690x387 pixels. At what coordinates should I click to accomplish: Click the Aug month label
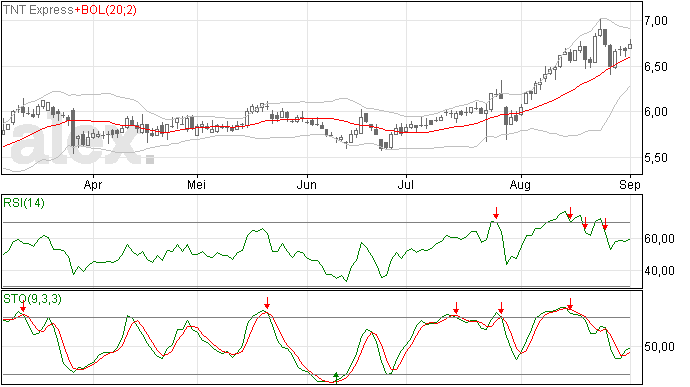pos(520,185)
